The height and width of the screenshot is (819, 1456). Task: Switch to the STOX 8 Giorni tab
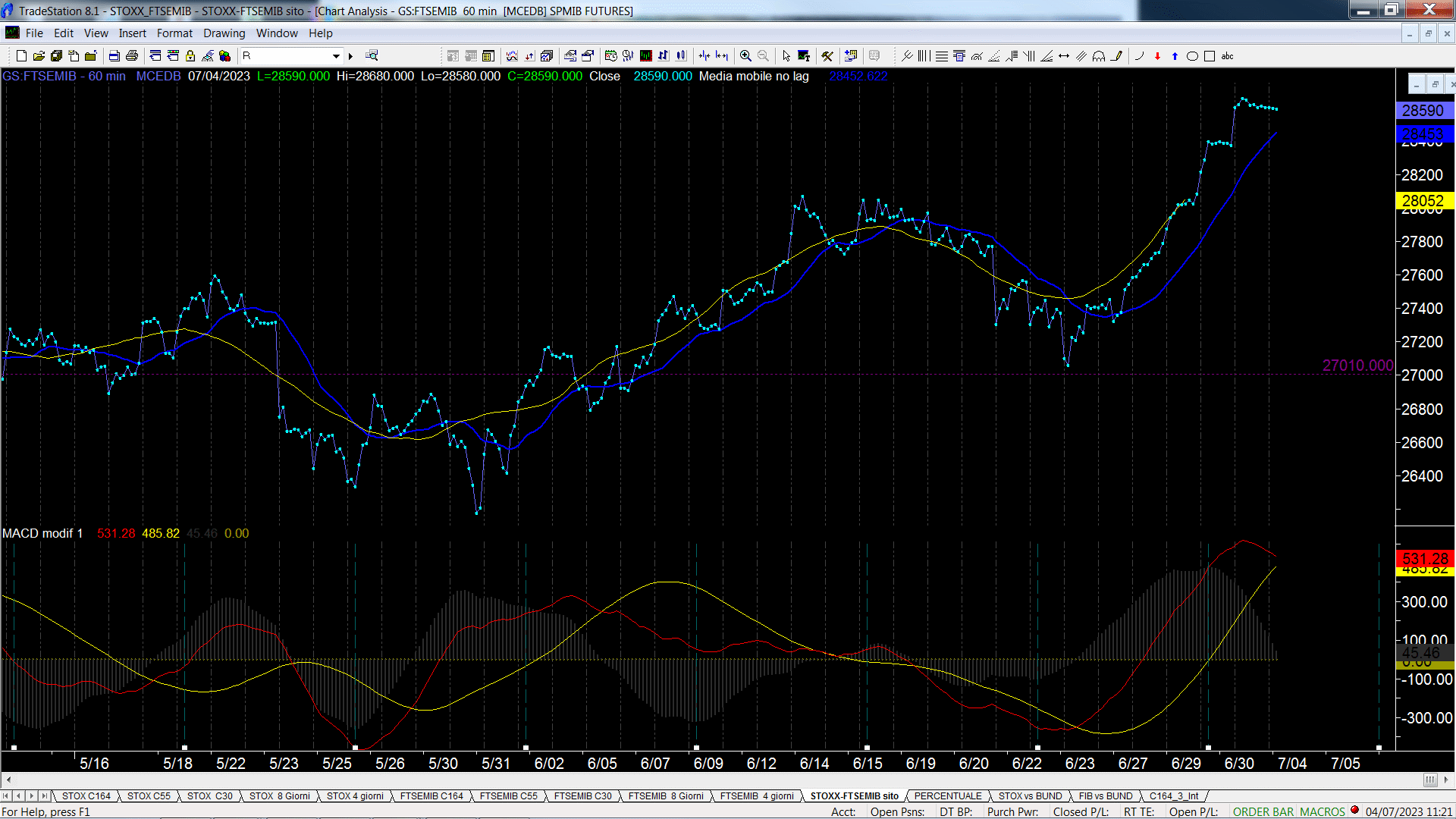point(279,796)
